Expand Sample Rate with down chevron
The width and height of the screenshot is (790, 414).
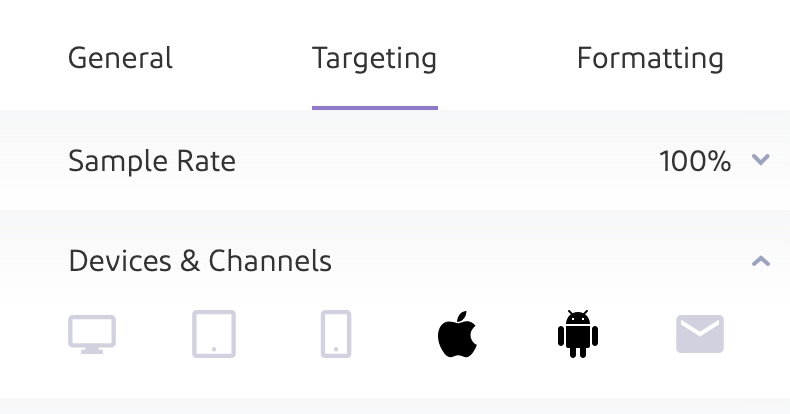click(761, 160)
